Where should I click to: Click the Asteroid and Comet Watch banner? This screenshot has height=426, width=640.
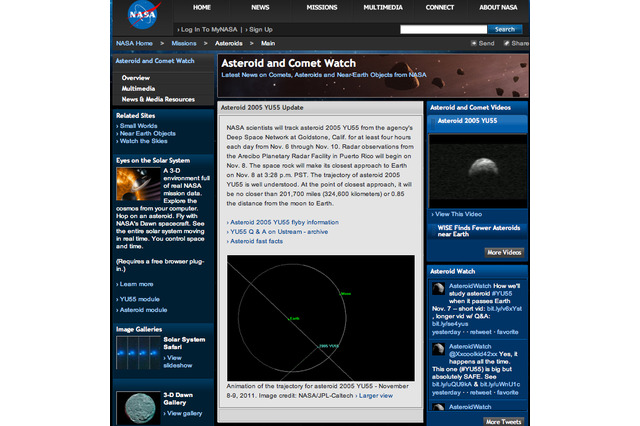click(x=373, y=76)
